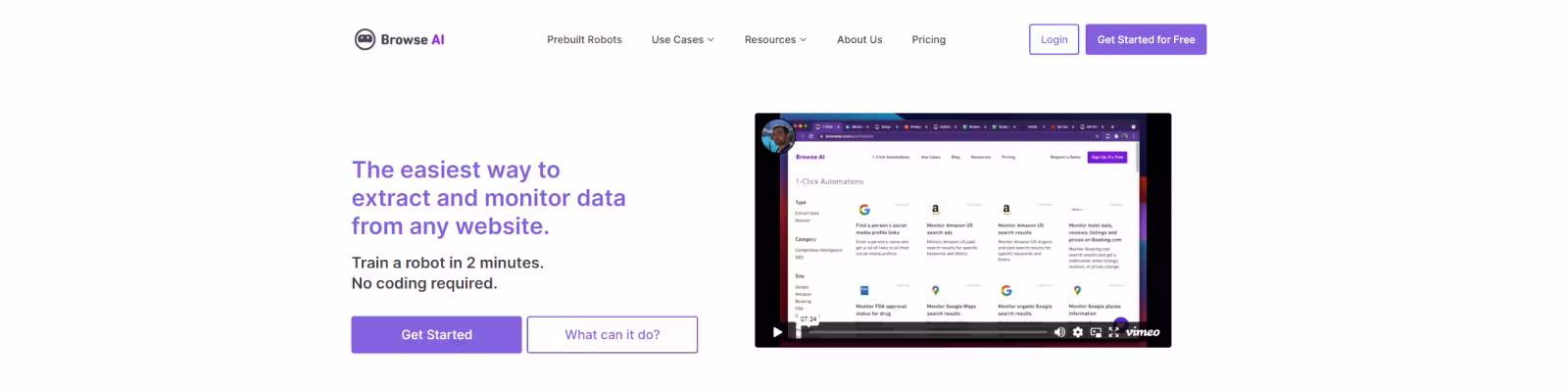Switch the video to fullscreen
This screenshot has width=1568, height=392.
(x=1113, y=332)
